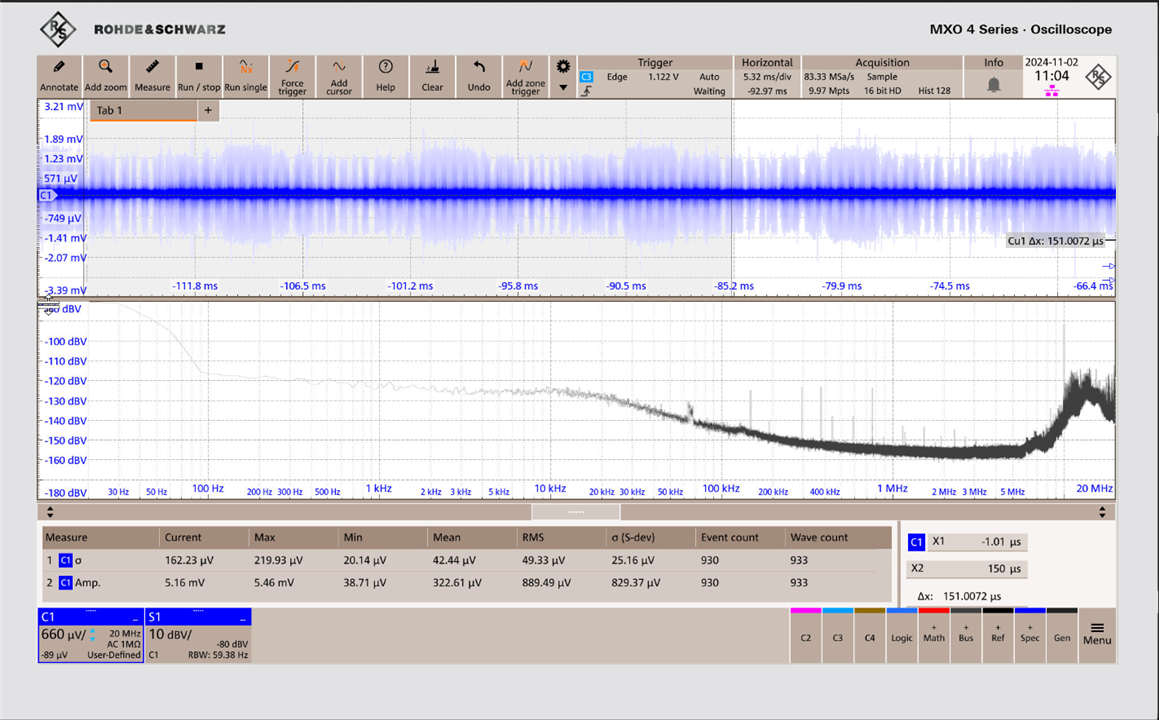Screen dimensions: 1159x720
Task: Click the Run / stop button
Action: pos(199,76)
